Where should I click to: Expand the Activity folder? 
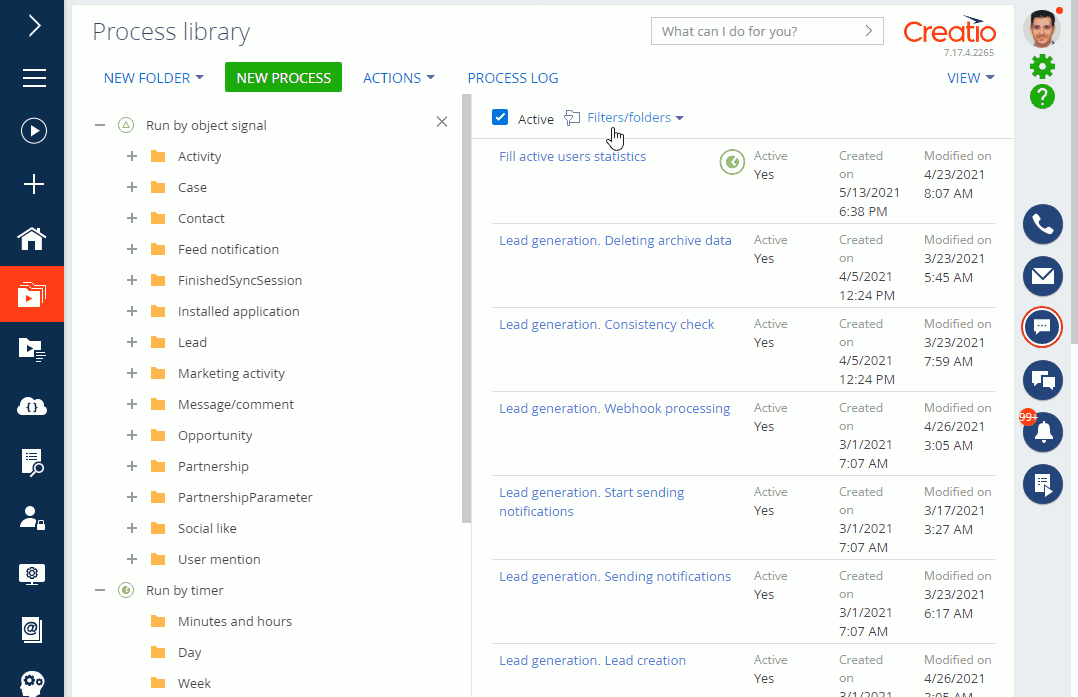tap(132, 156)
